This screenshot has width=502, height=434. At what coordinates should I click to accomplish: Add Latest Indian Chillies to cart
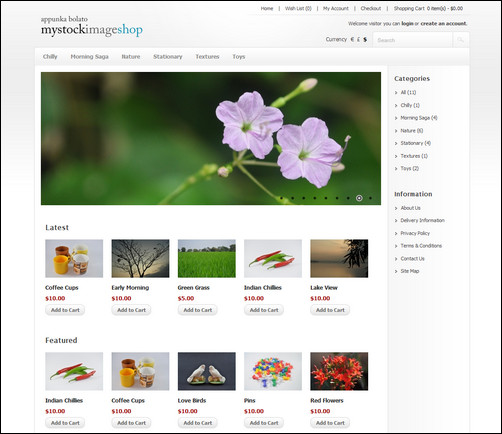coord(264,310)
